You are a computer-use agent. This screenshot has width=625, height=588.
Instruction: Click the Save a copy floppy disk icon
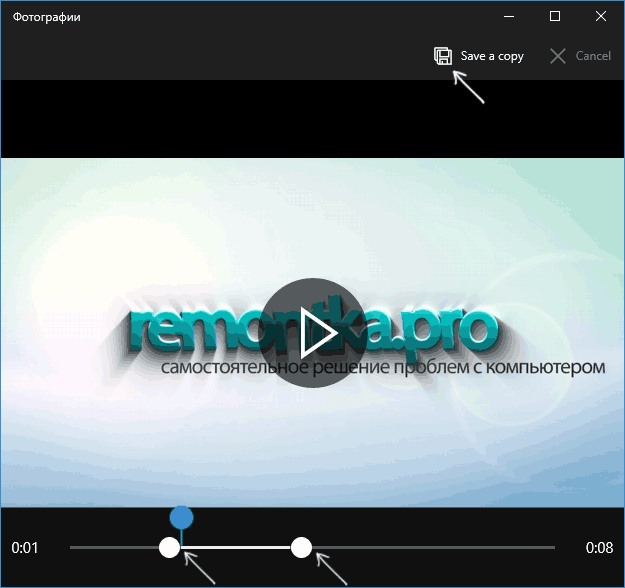443,56
